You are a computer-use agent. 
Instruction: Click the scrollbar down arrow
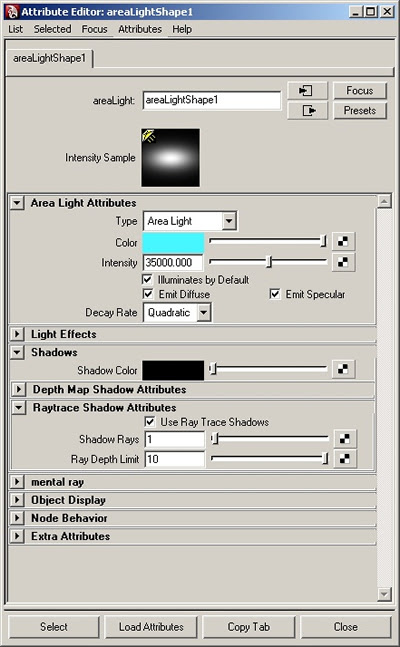click(384, 594)
